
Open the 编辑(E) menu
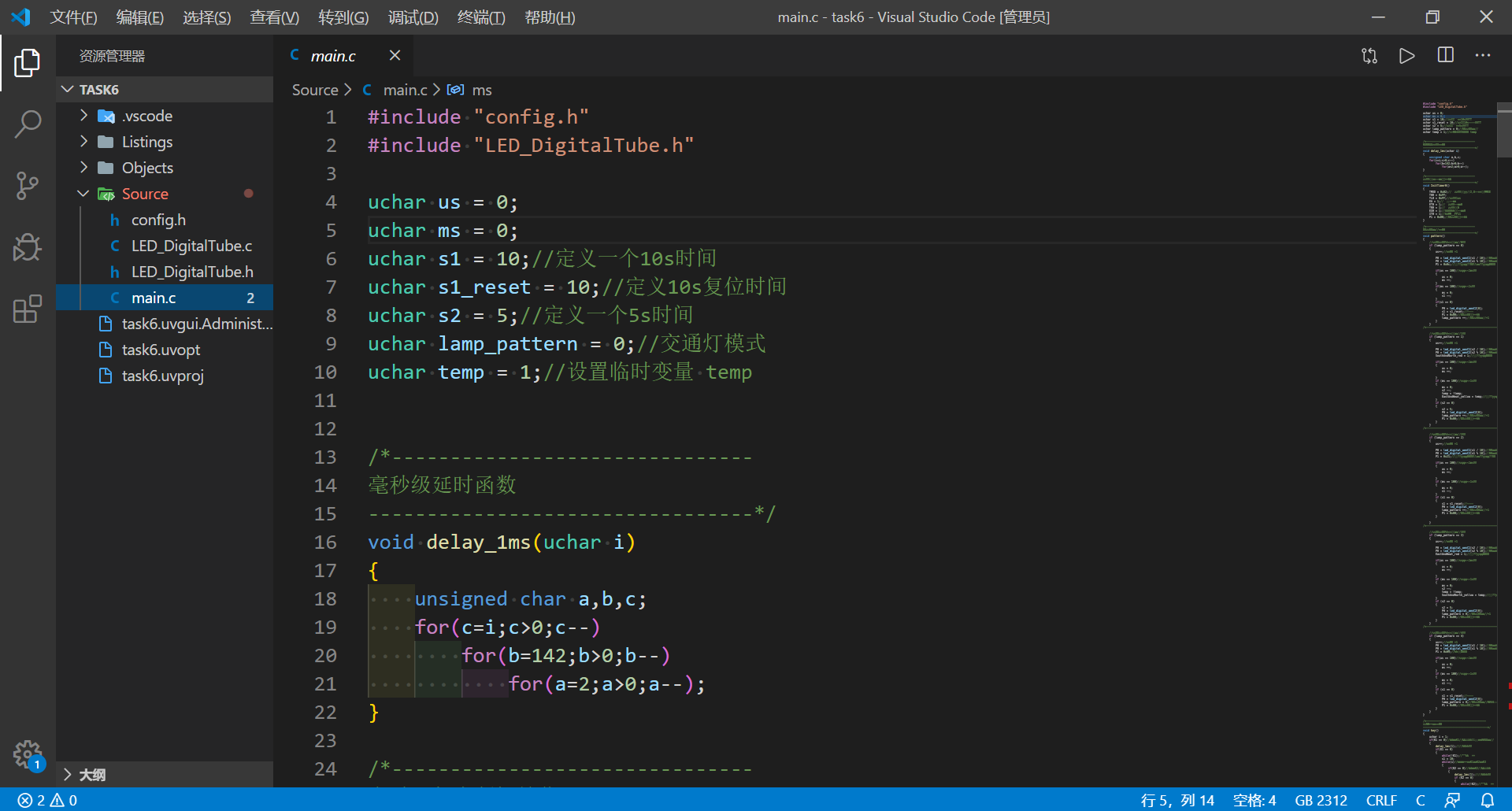140,17
